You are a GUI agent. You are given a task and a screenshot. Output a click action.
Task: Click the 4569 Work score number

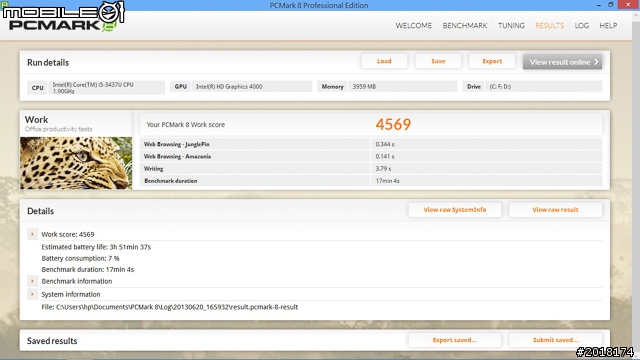click(393, 124)
